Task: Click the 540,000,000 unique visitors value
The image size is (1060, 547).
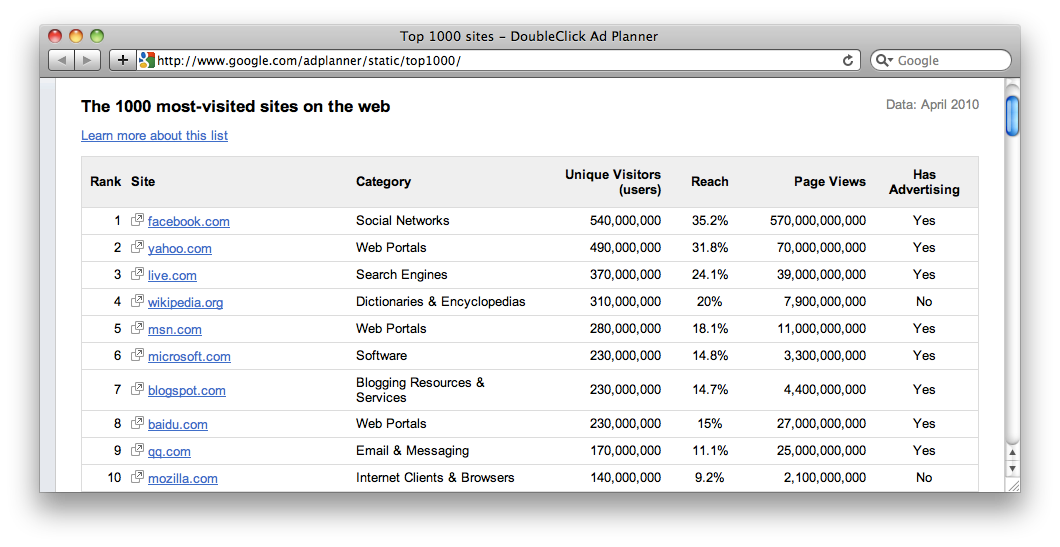Action: tap(625, 220)
